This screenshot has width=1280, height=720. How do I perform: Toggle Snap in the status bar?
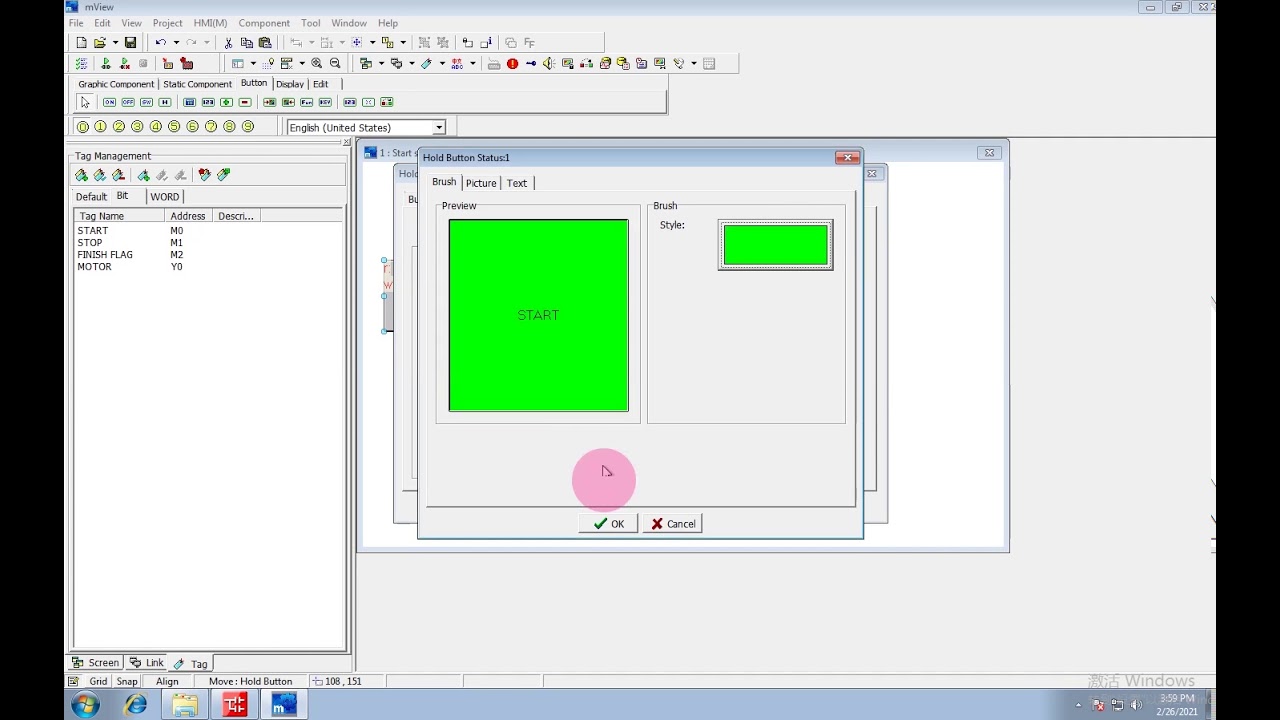(x=127, y=681)
